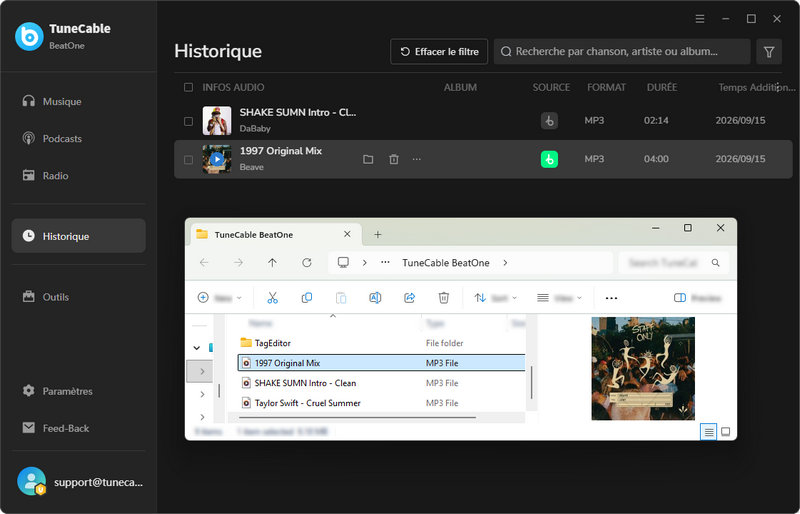Click the Delete trash icon in Explorer

pyautogui.click(x=444, y=298)
